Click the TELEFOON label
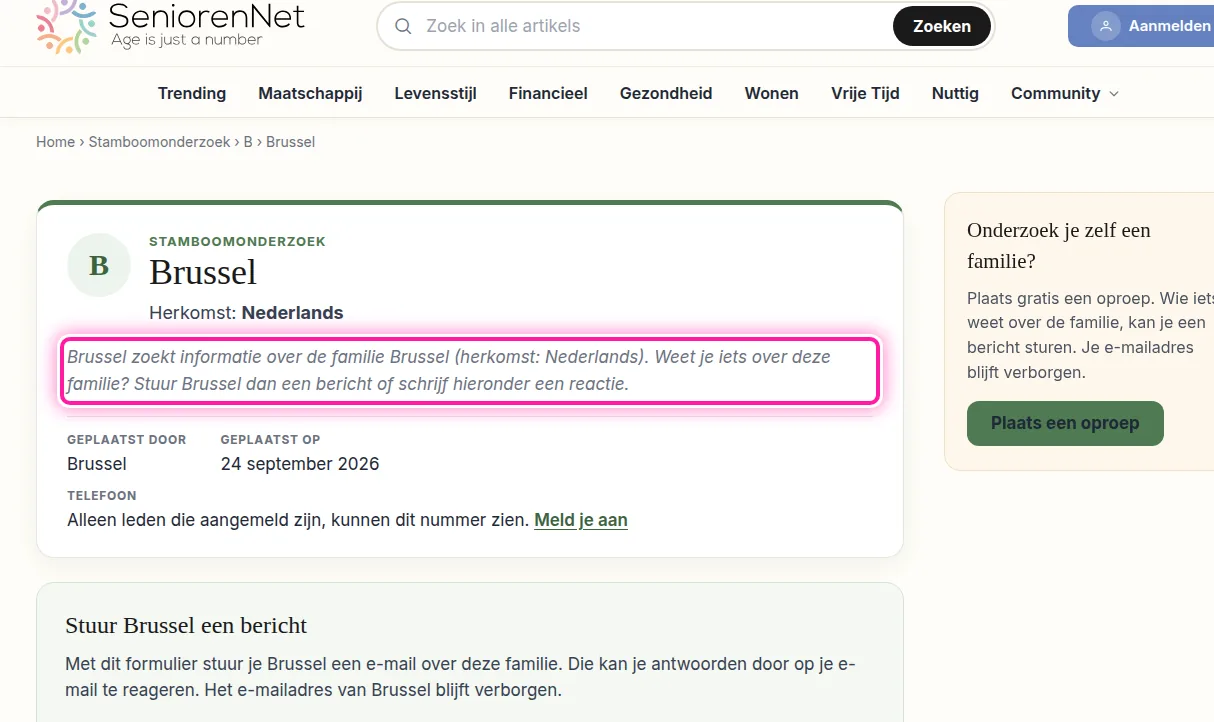Screen dimensions: 1214x722 pos(102,496)
